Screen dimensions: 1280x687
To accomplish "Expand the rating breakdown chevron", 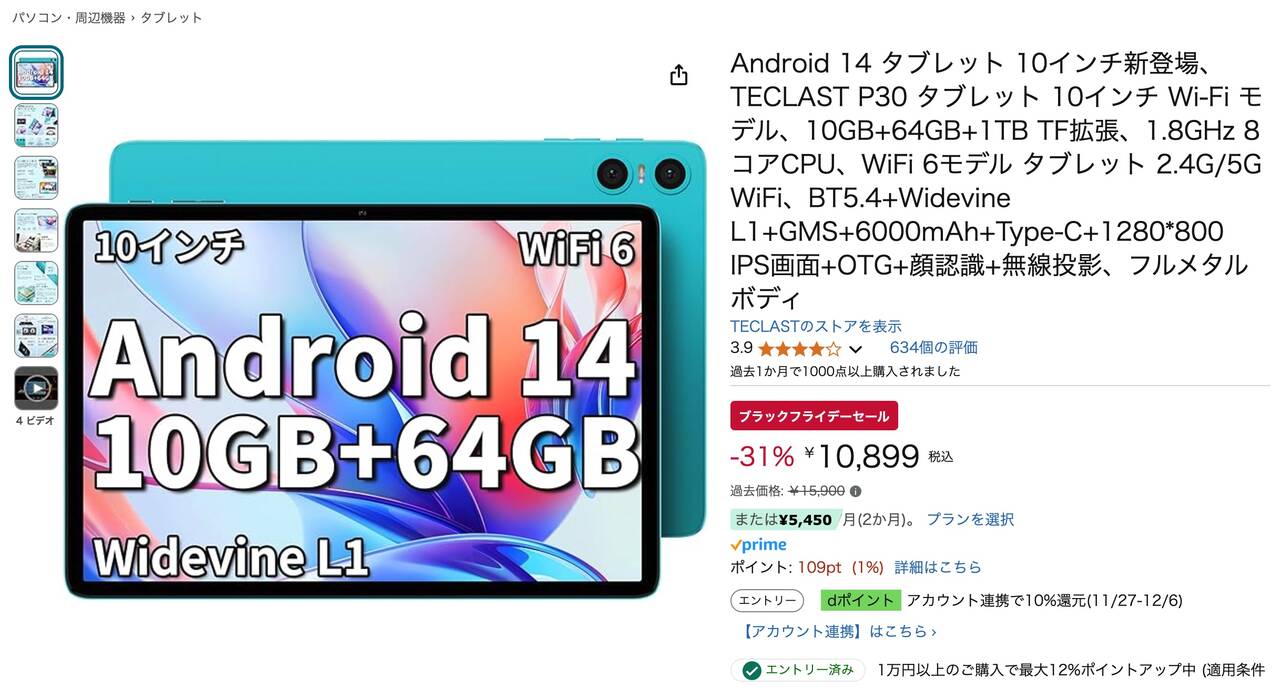I will [855, 349].
